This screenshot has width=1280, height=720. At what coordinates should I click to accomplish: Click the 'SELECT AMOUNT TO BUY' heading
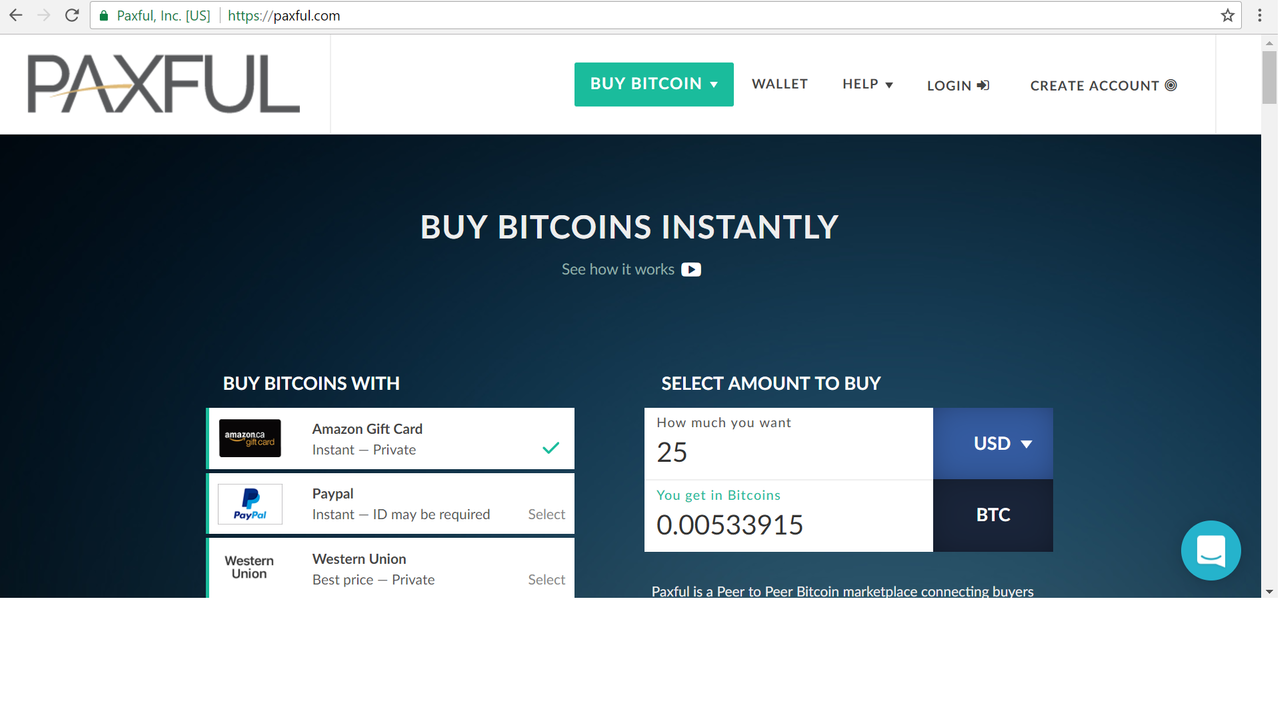point(771,383)
